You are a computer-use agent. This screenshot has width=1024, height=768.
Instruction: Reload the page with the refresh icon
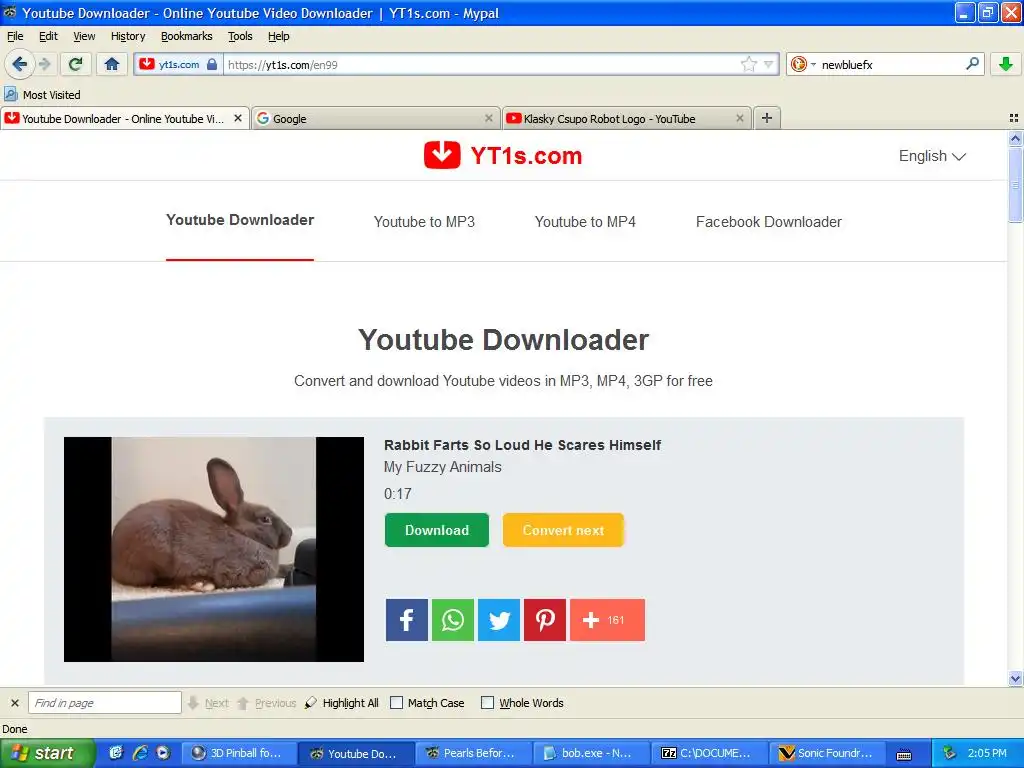point(76,64)
